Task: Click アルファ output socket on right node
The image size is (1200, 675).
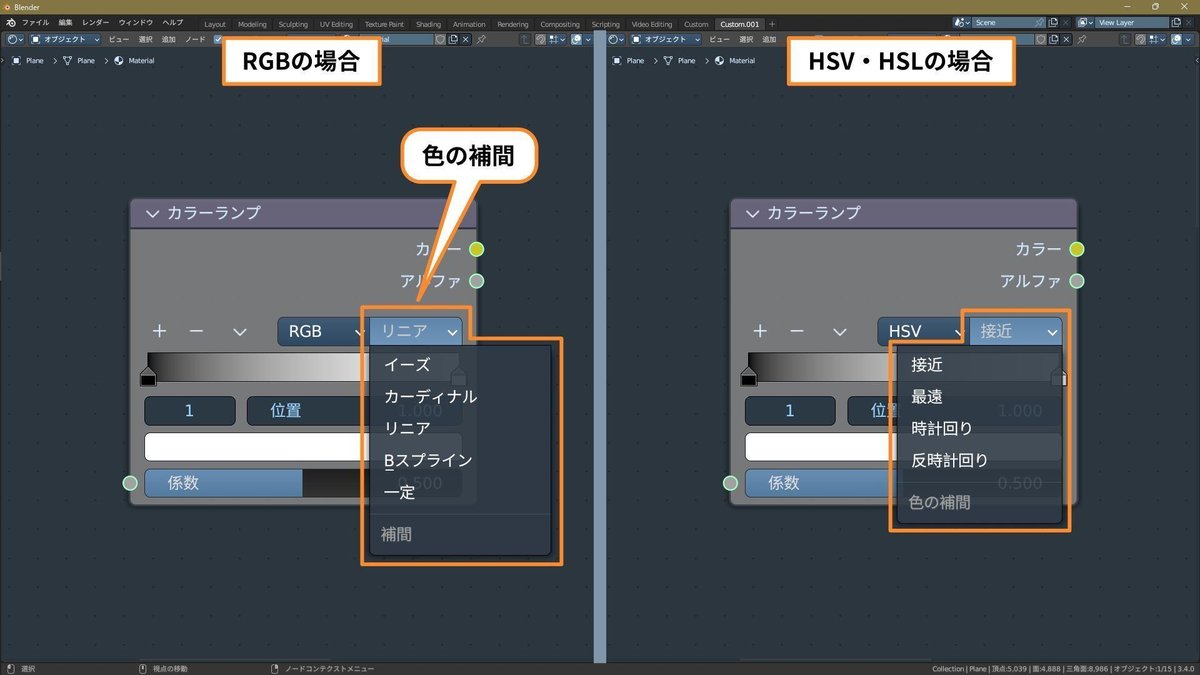Action: (x=1077, y=281)
